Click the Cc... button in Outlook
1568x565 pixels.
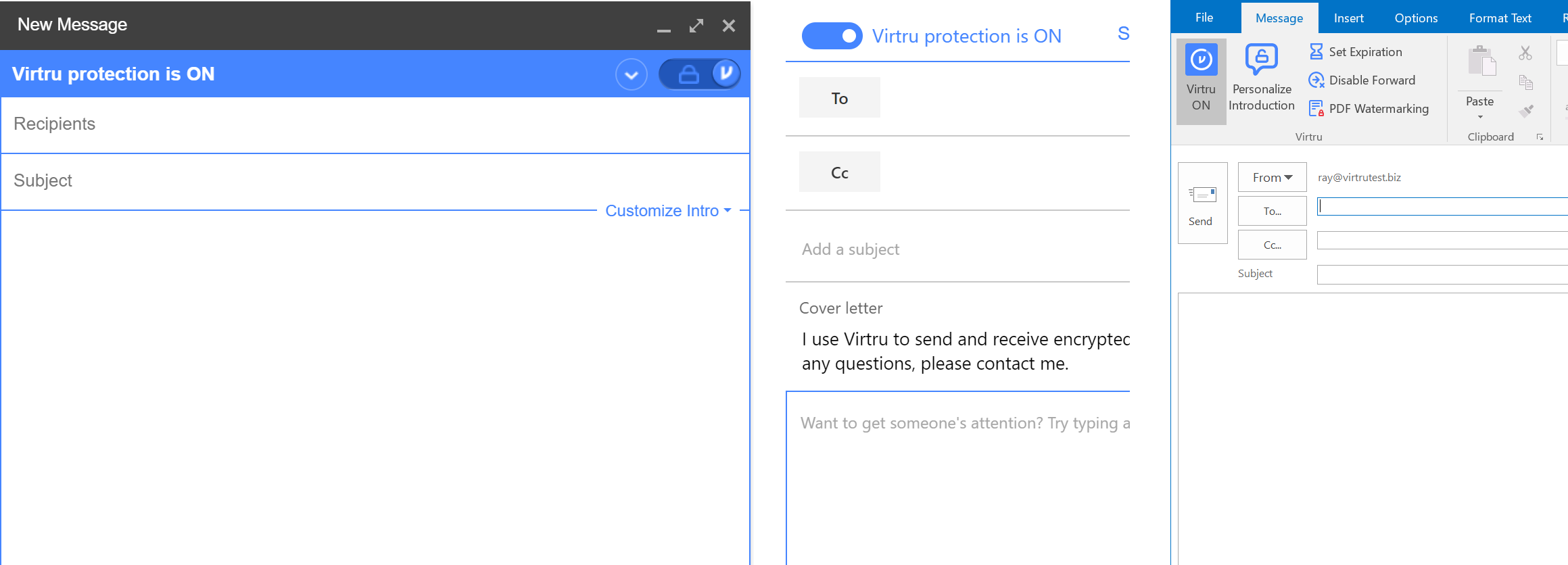pyautogui.click(x=1272, y=245)
